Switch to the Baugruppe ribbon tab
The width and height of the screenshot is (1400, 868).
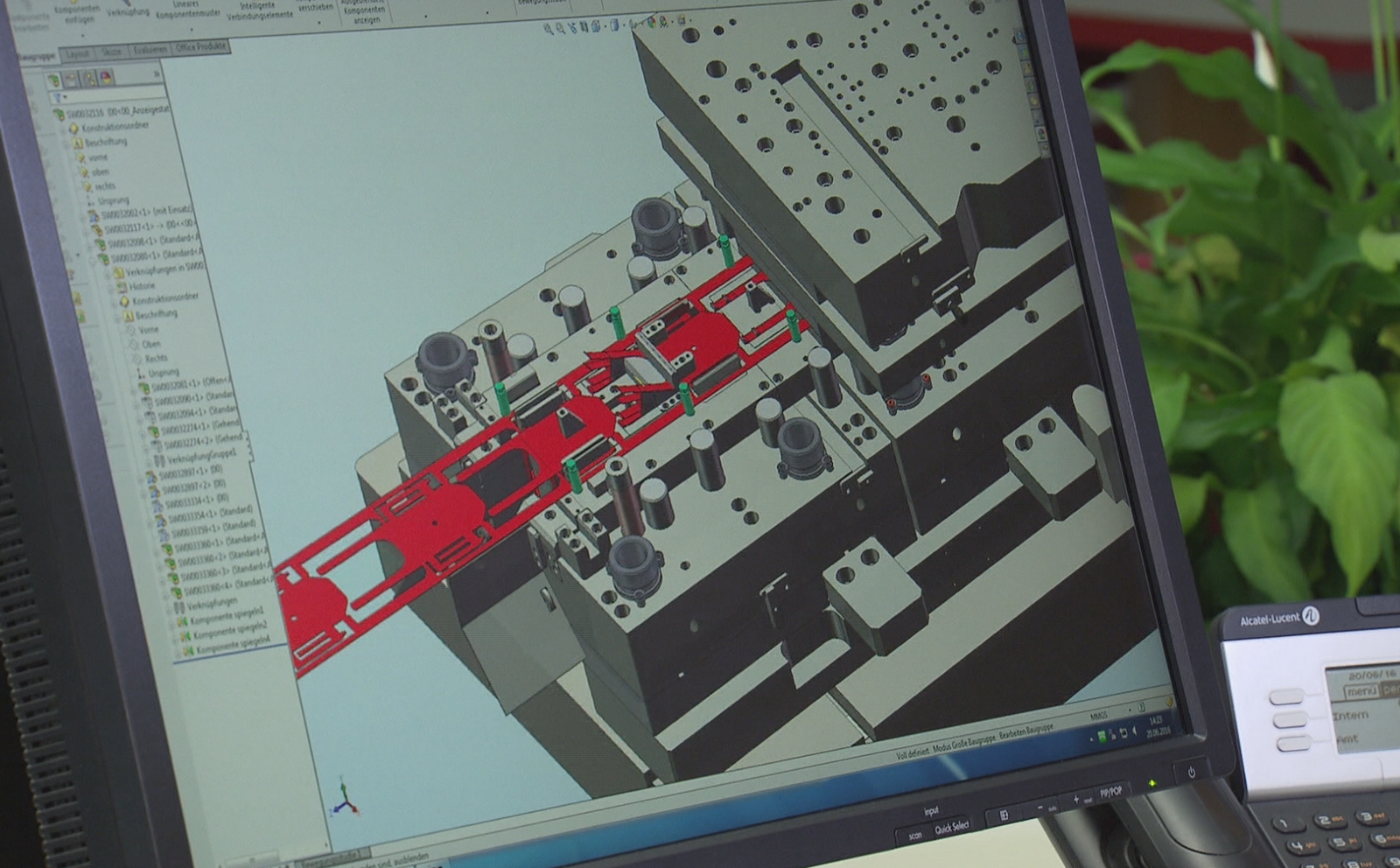(x=38, y=56)
